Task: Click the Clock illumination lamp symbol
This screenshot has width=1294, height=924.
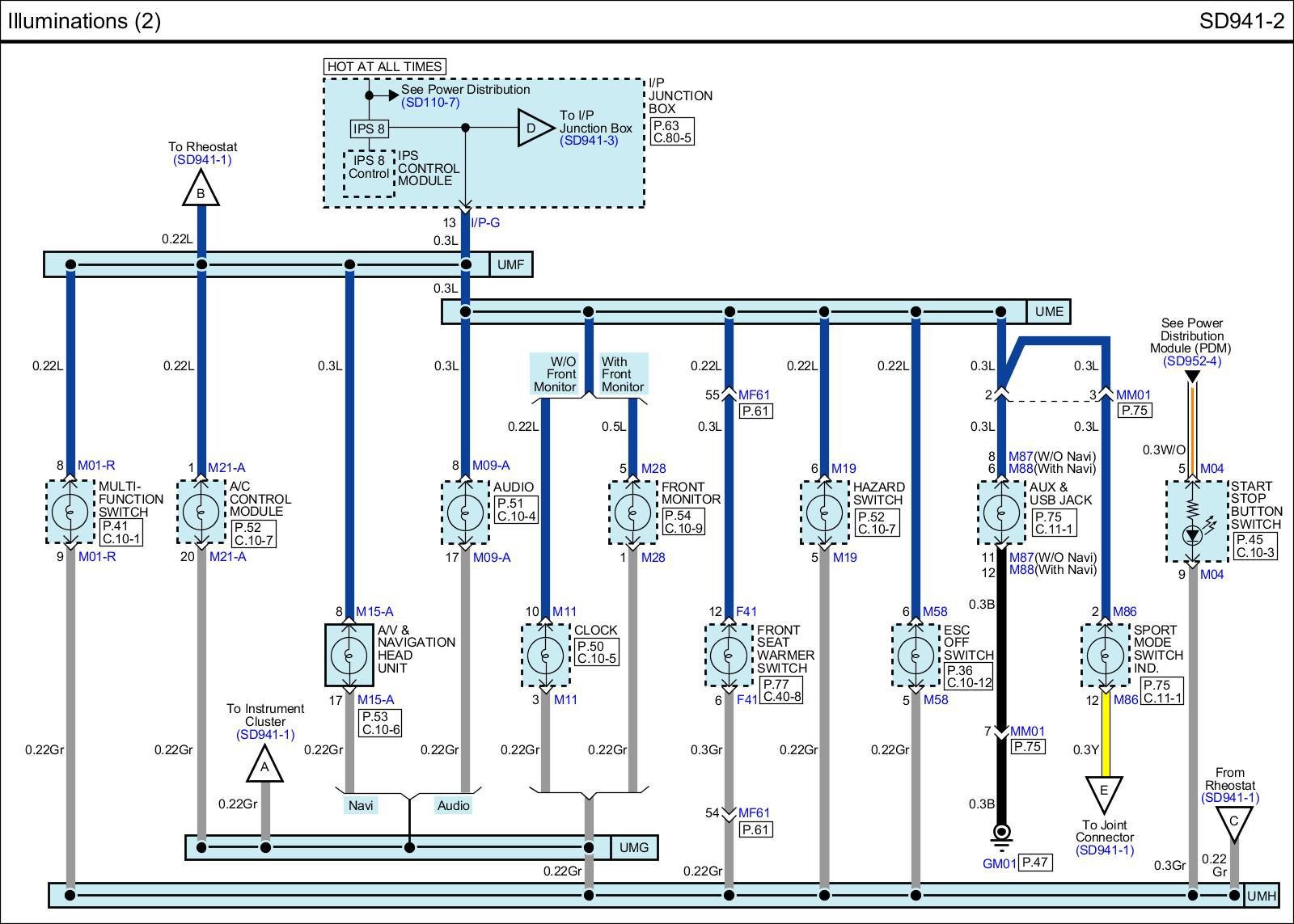Action: tap(545, 656)
